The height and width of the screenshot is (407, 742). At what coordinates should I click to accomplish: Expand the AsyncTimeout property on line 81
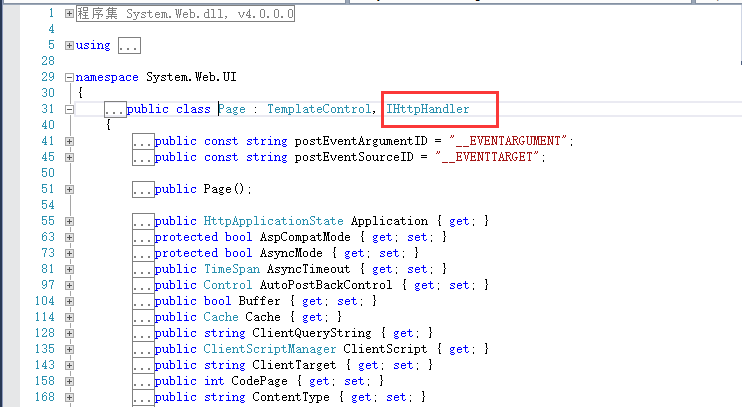pos(69,269)
